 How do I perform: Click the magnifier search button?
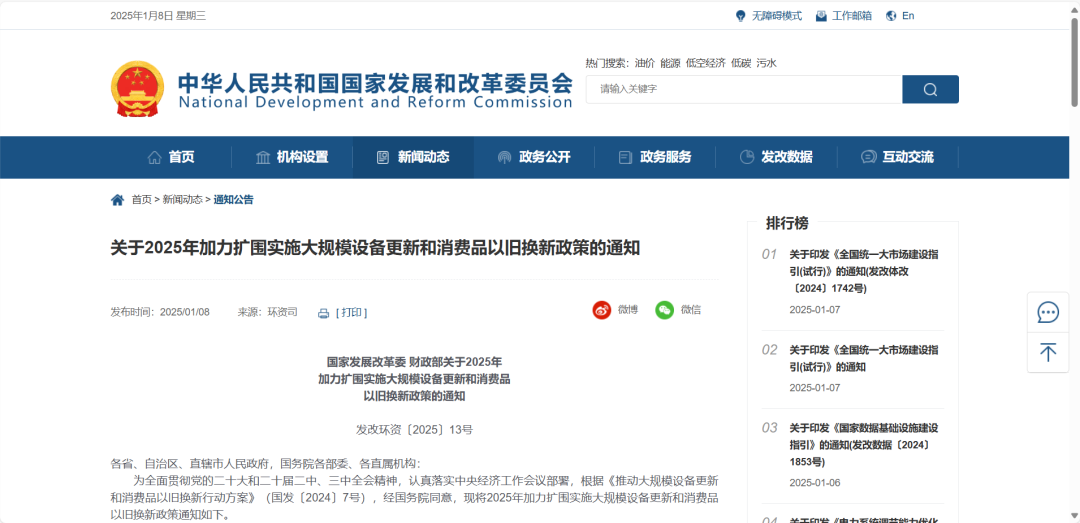click(x=930, y=89)
